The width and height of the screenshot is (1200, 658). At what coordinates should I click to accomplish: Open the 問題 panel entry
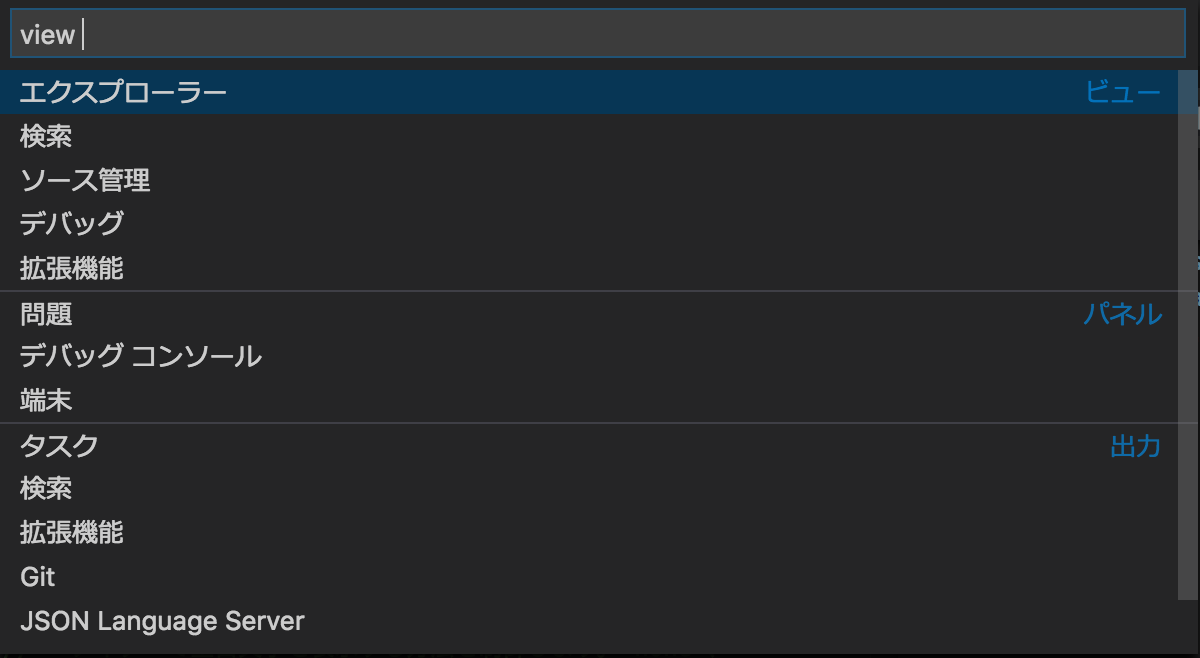46,314
